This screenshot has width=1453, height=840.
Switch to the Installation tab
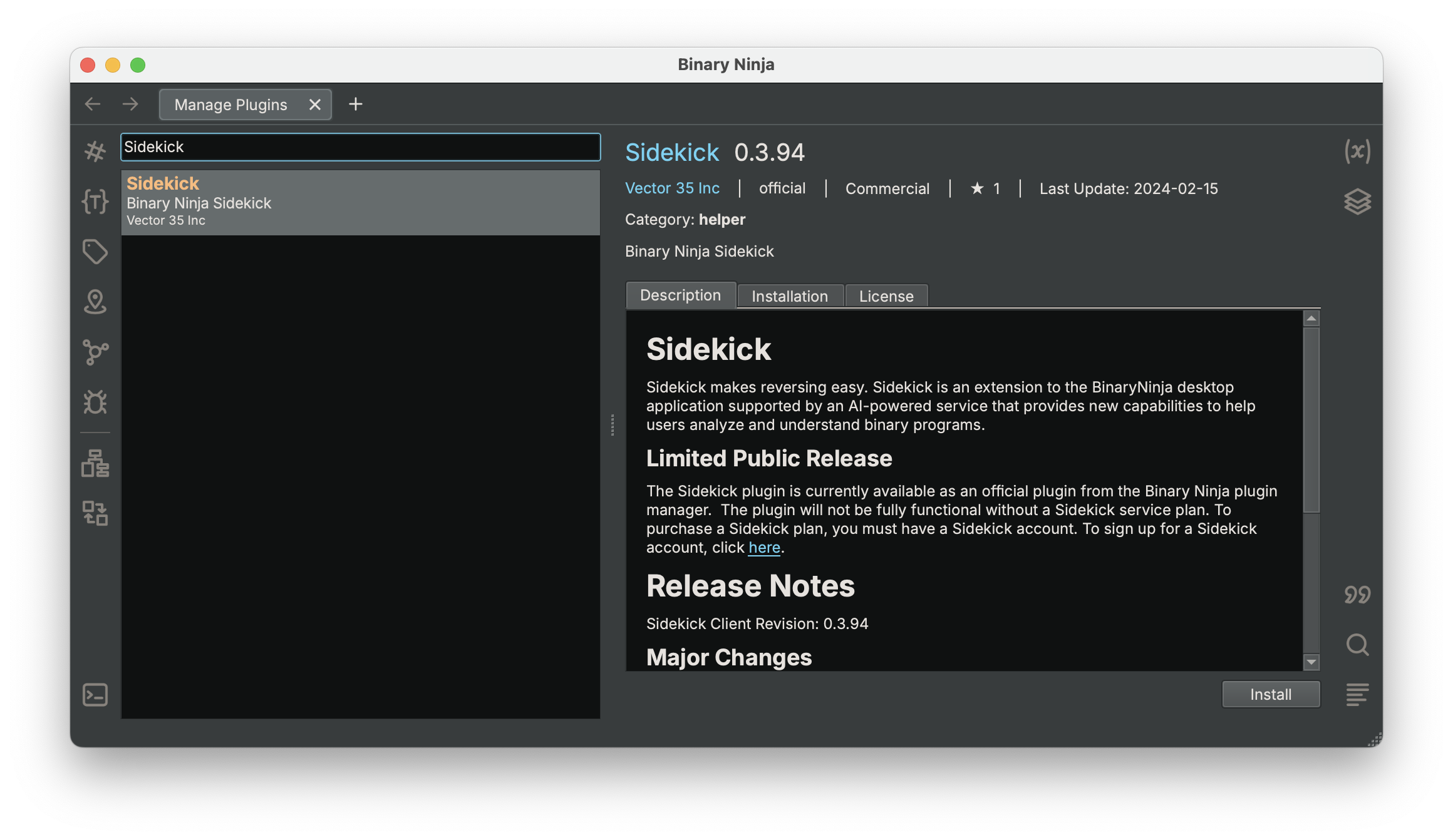pos(790,295)
